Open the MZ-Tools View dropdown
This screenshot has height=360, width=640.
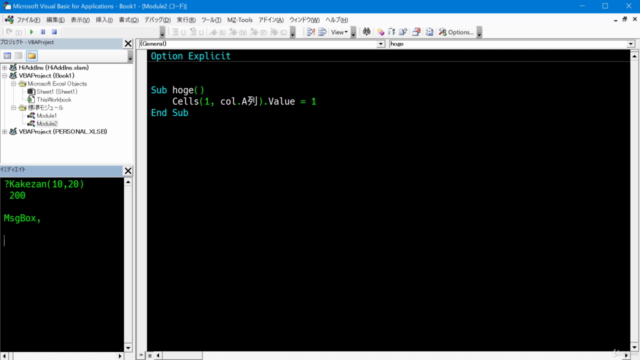pos(339,32)
